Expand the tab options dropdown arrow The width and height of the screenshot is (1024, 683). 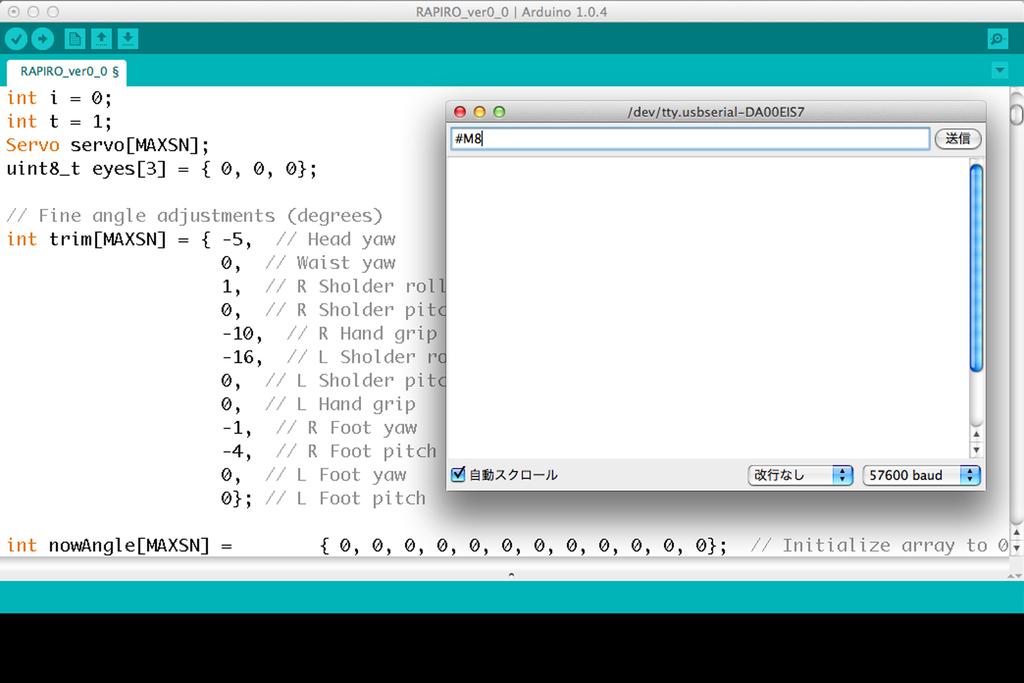1000,71
